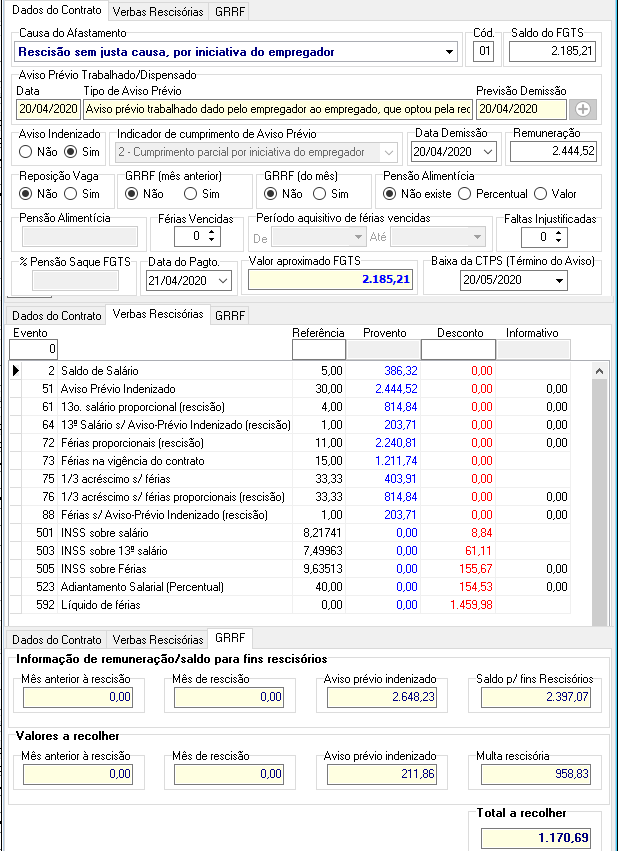Select Não existe for Pensão Alimentícia
Screen dimensions: 618x851
(389, 194)
